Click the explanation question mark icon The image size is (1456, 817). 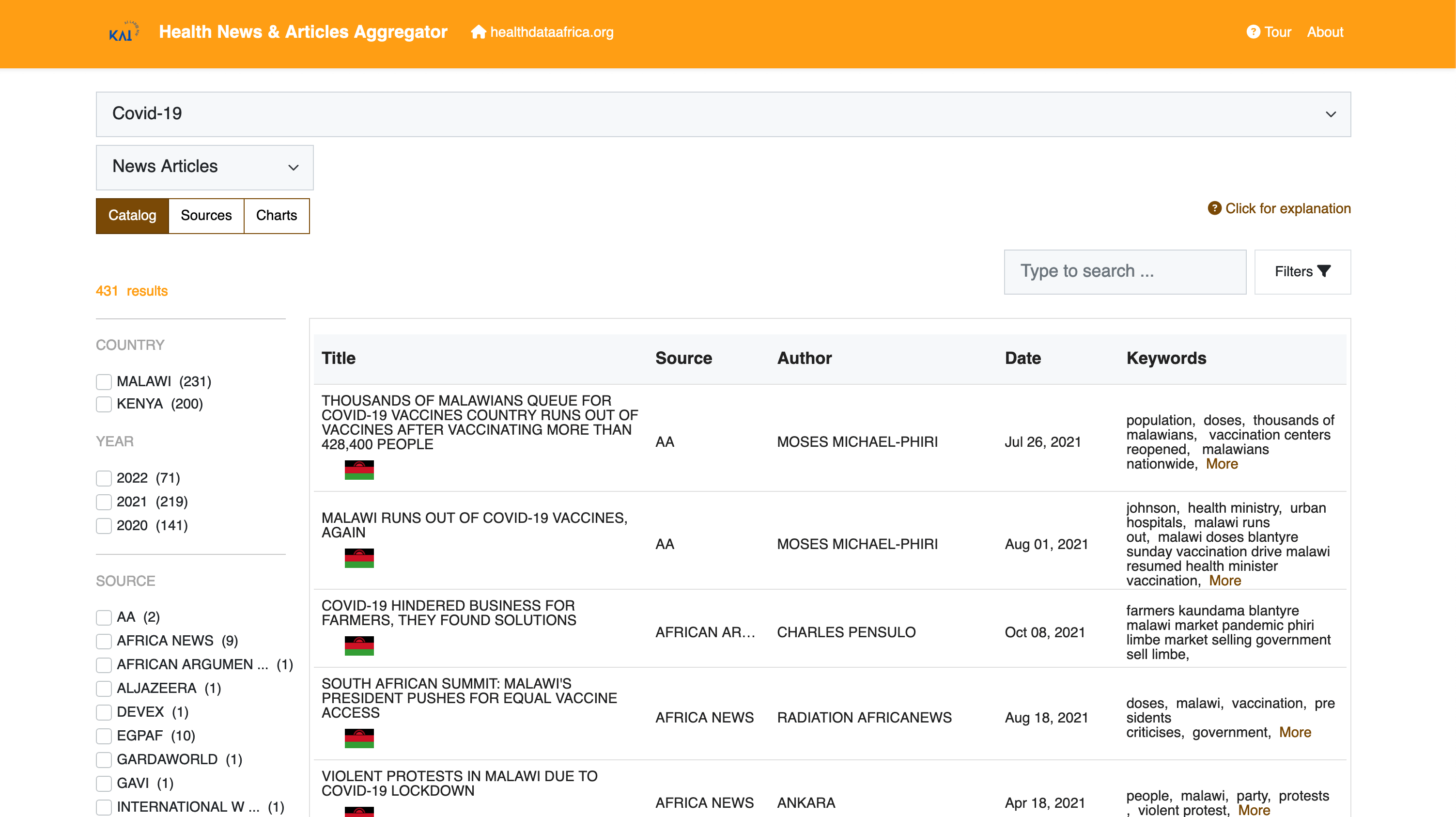coord(1214,208)
